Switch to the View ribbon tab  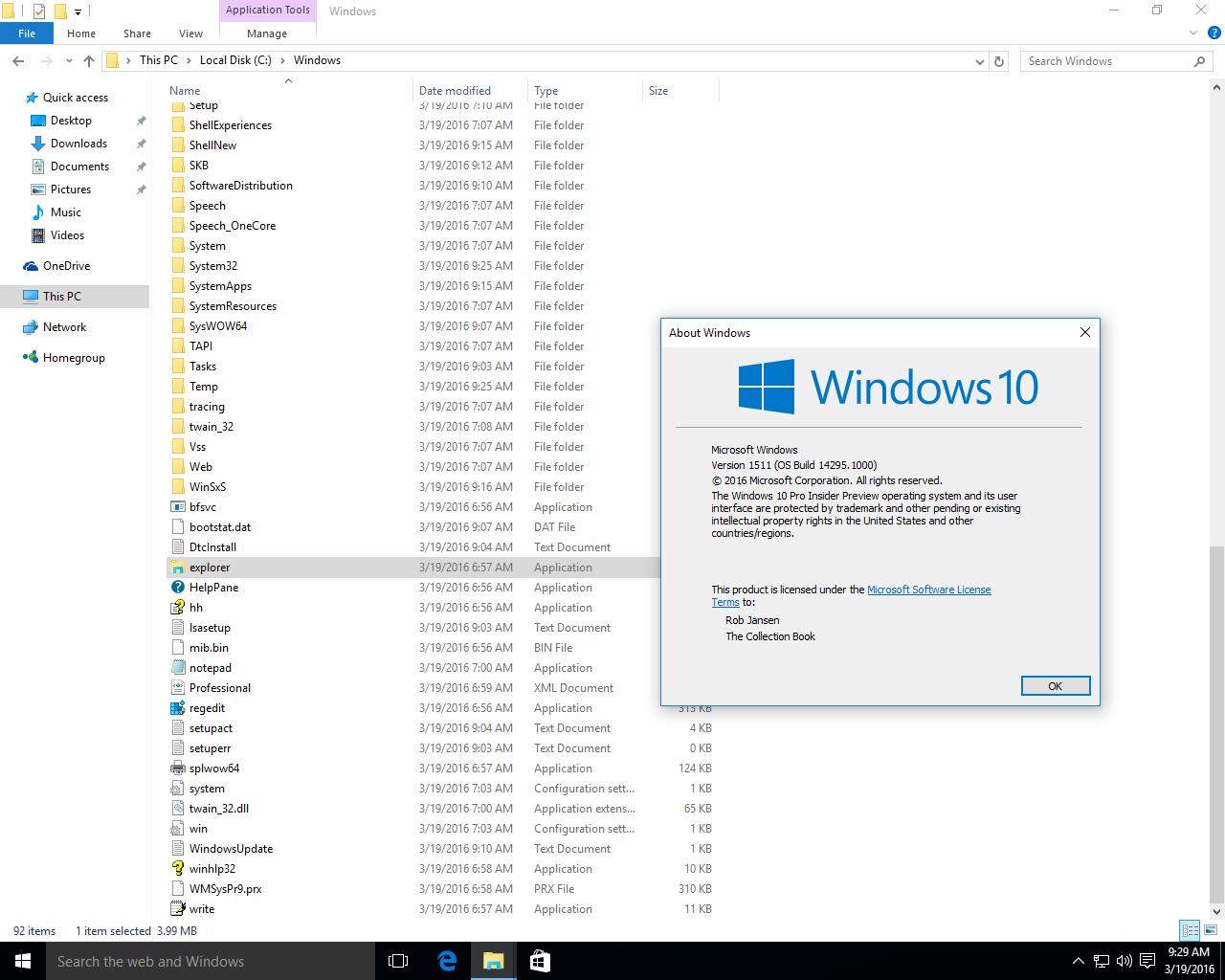tap(190, 33)
